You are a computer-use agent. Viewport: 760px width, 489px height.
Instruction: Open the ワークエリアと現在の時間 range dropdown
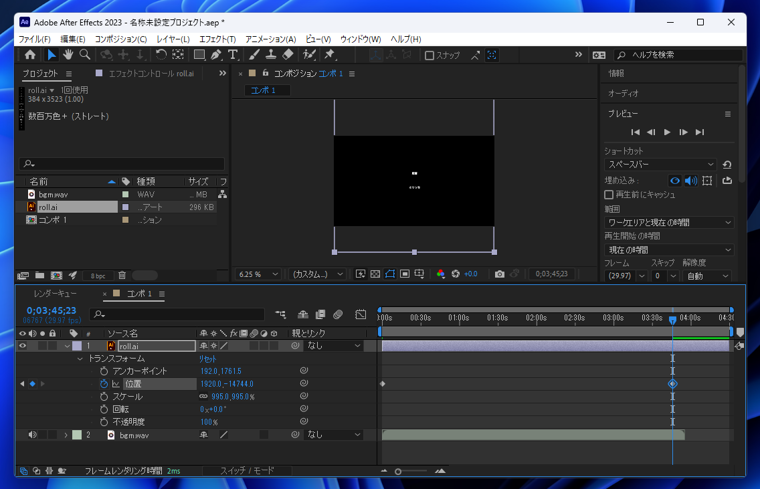pos(669,222)
